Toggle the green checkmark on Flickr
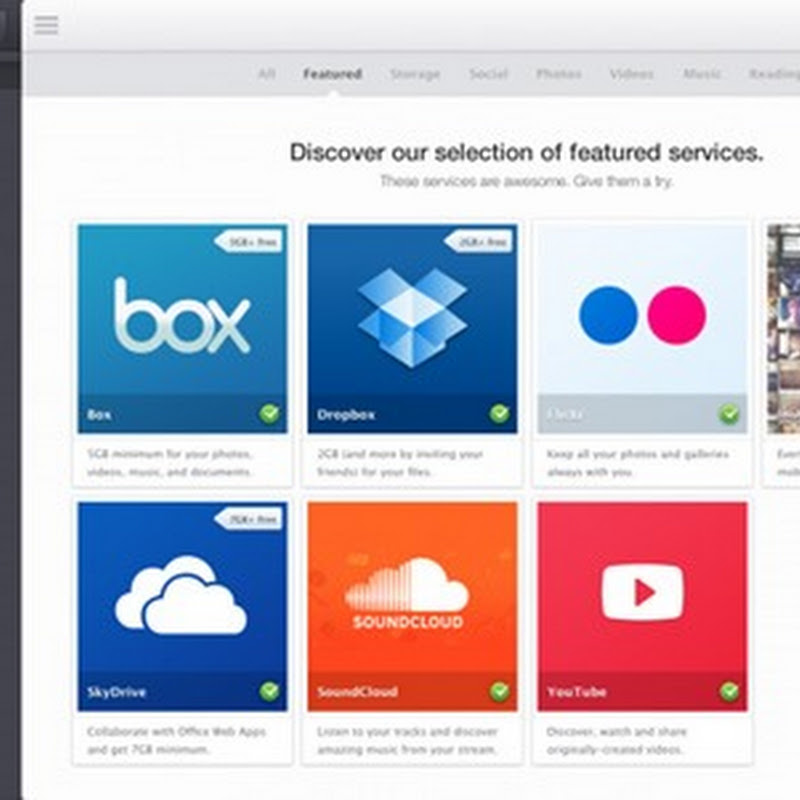The width and height of the screenshot is (800, 800). click(730, 414)
